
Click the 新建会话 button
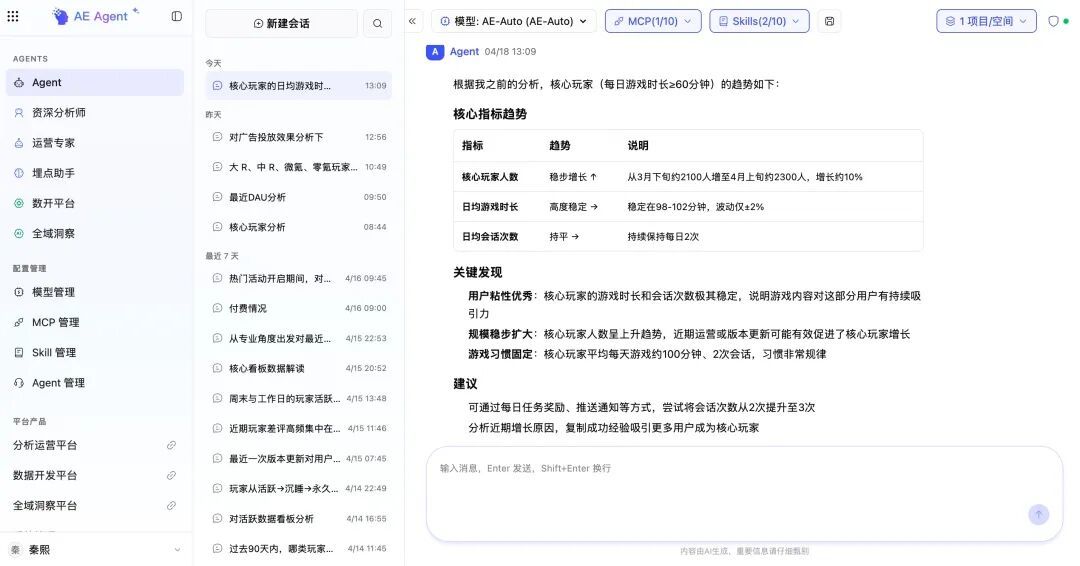(x=282, y=23)
